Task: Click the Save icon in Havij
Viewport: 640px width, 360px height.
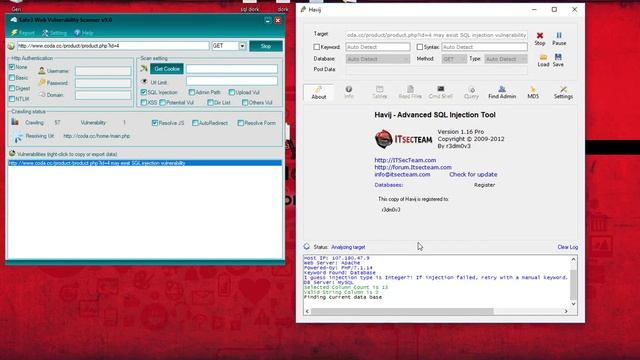Action: (x=558, y=57)
